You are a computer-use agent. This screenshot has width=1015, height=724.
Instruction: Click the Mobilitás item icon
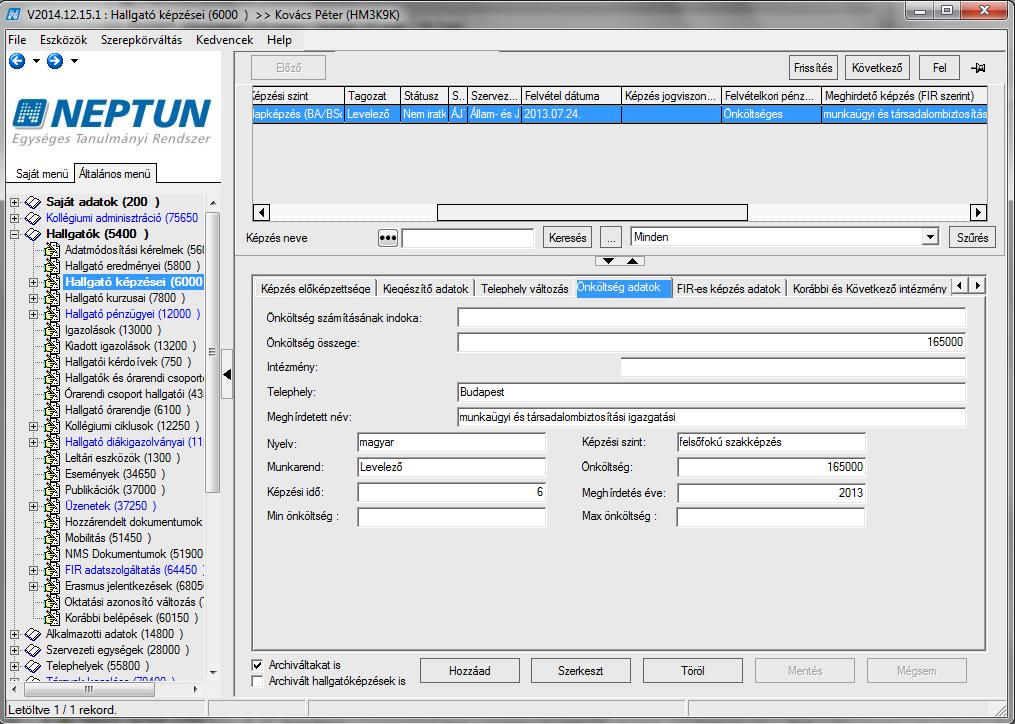click(52, 538)
